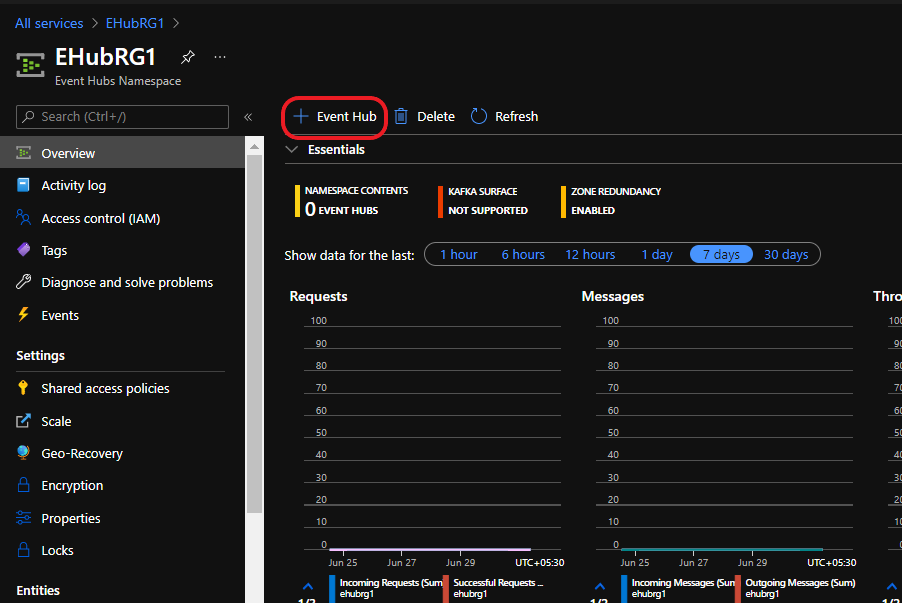902x603 pixels.
Task: Click the Locks padlock icon
Action: point(24,550)
